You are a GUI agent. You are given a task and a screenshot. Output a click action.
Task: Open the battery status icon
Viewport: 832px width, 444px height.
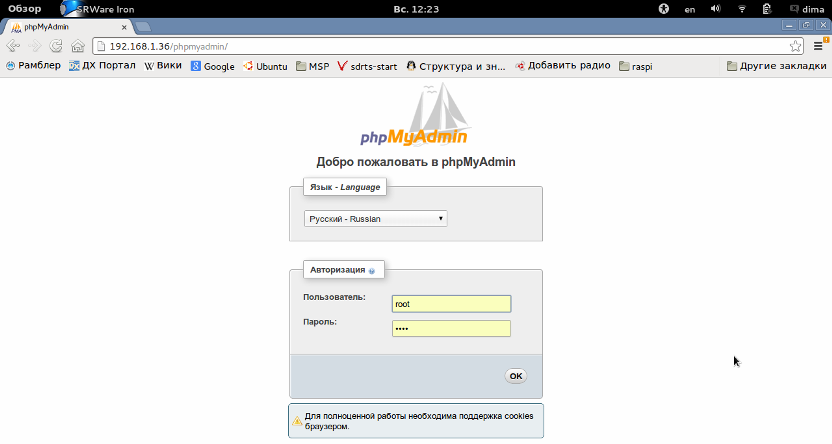766,8
